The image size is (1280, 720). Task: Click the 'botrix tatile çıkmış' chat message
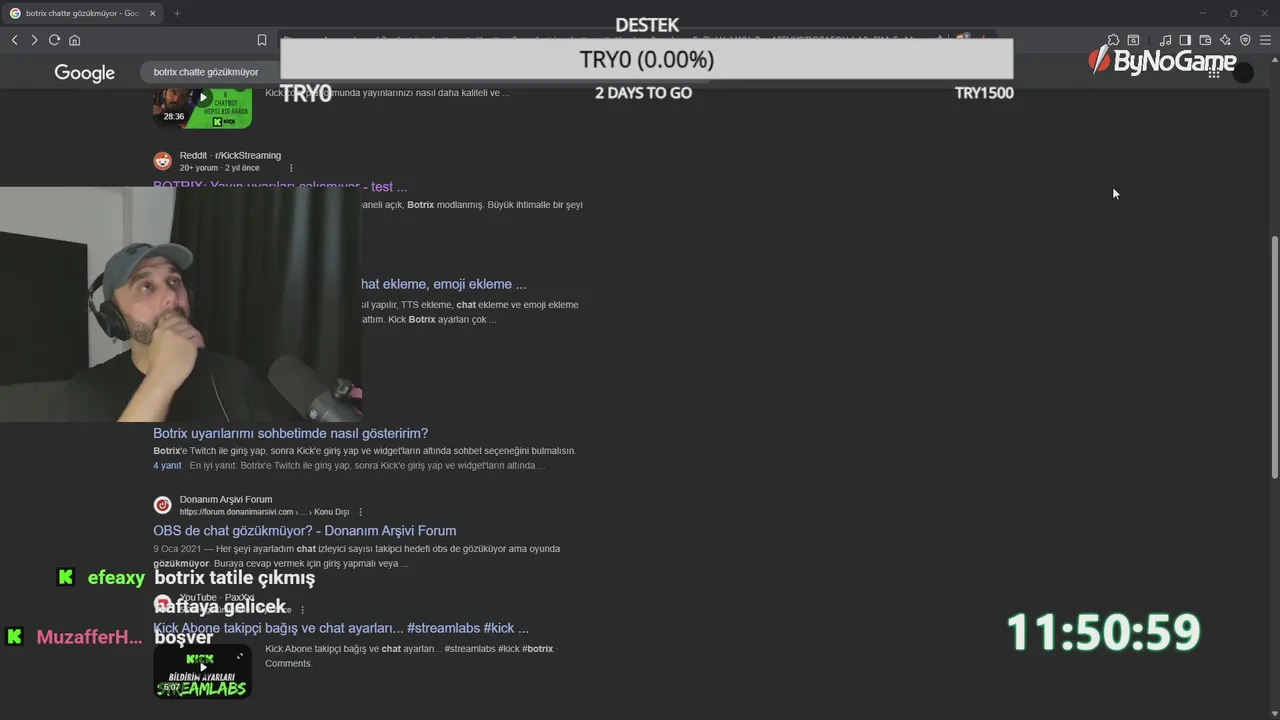tap(235, 578)
